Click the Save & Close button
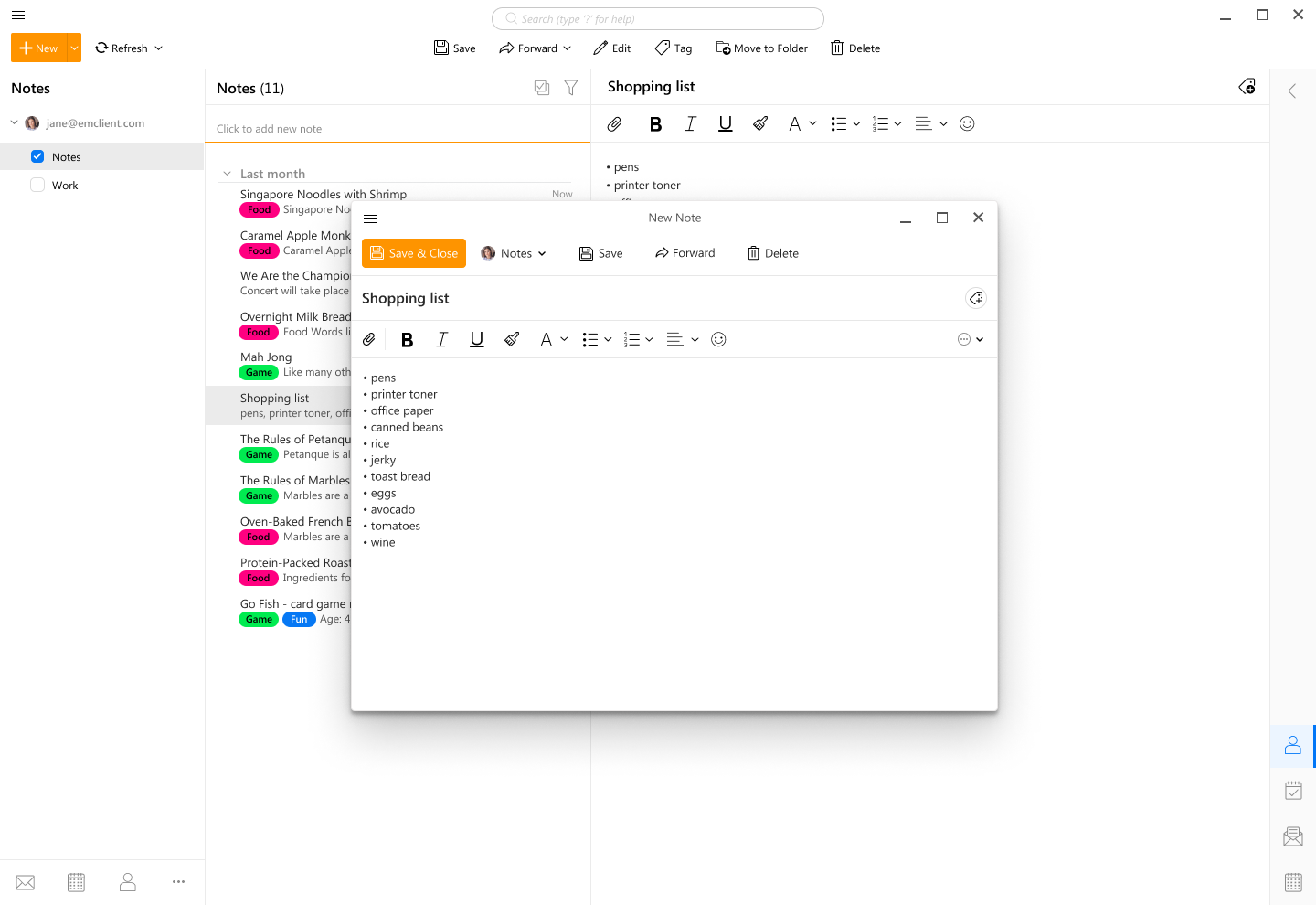Image resolution: width=1316 pixels, height=905 pixels. point(414,253)
